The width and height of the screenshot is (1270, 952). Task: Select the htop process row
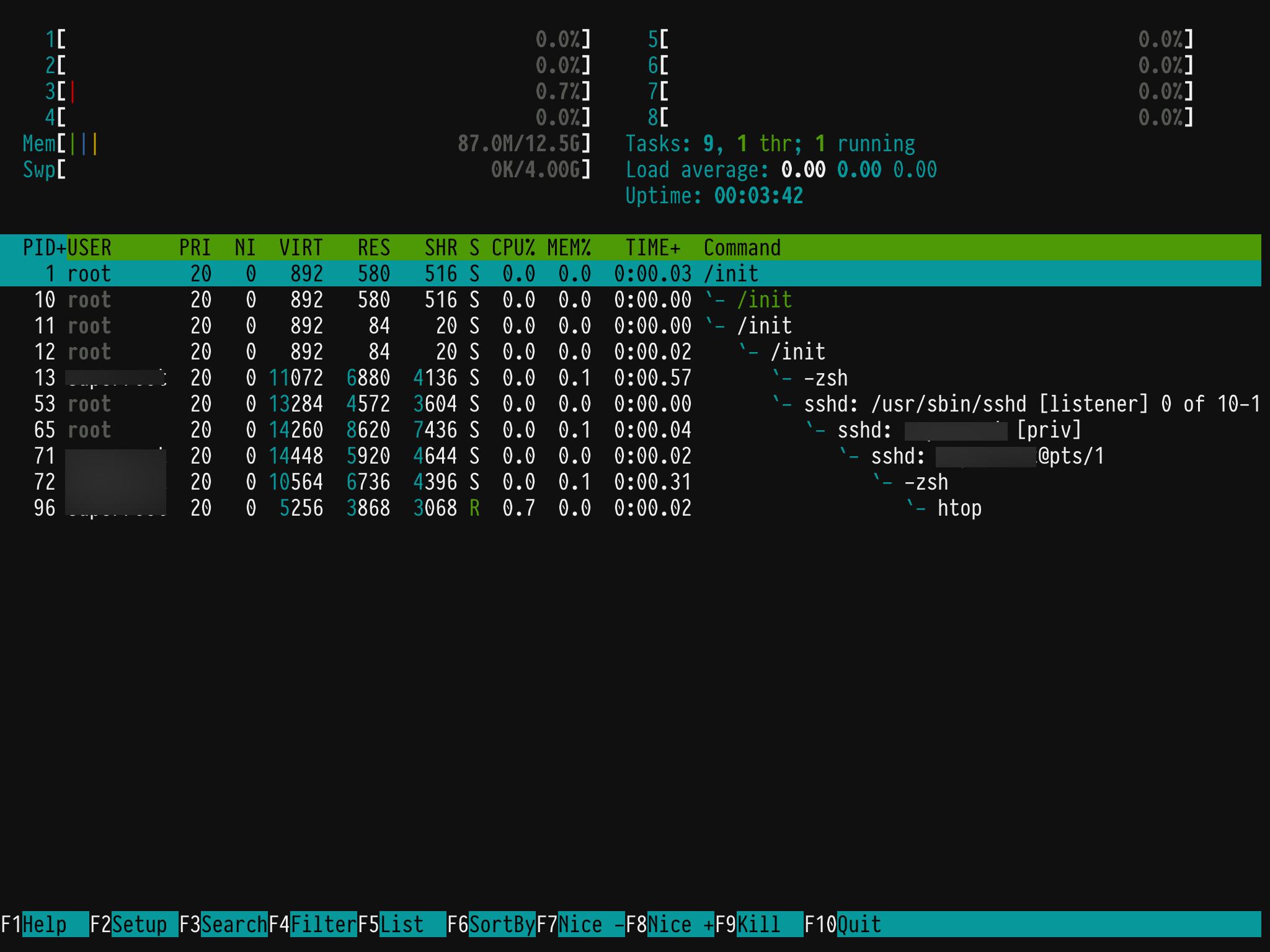(959, 508)
